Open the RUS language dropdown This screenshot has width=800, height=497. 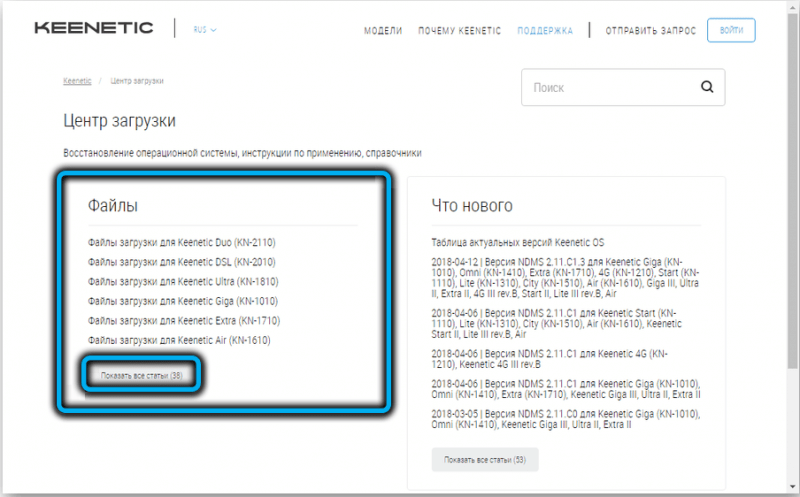(x=205, y=30)
